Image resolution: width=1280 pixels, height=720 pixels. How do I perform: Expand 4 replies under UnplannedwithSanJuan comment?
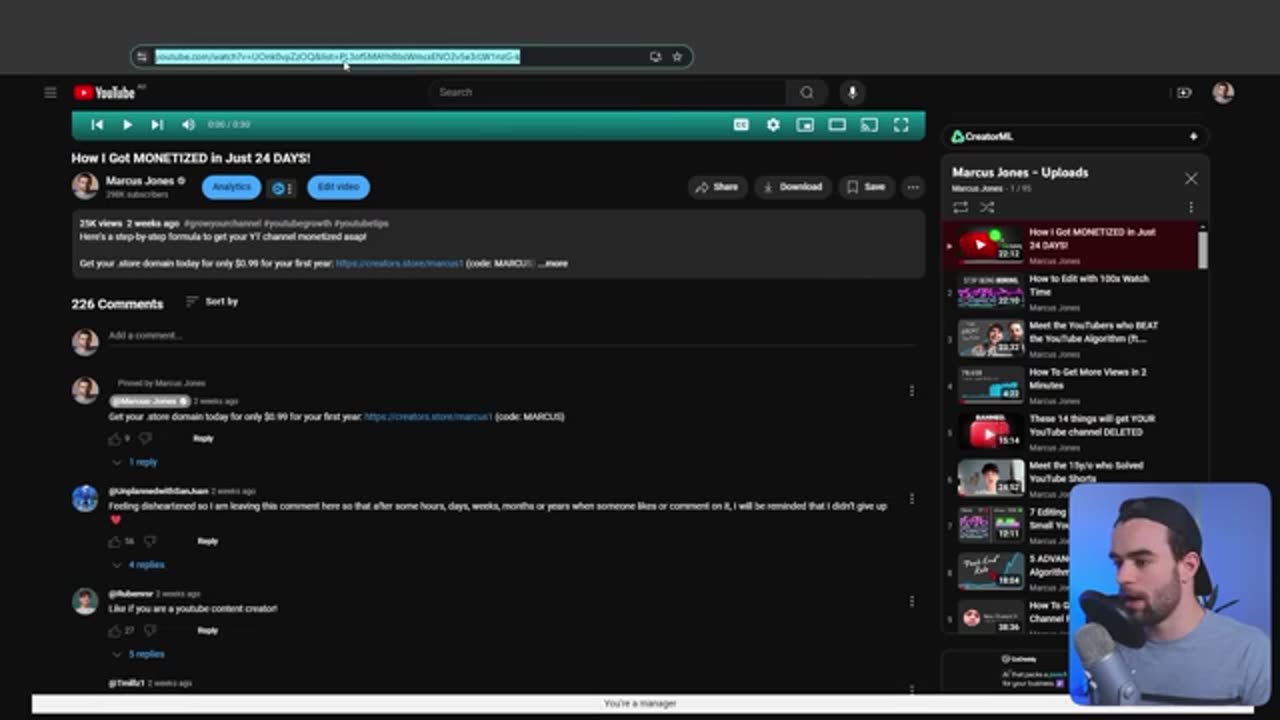138,565
